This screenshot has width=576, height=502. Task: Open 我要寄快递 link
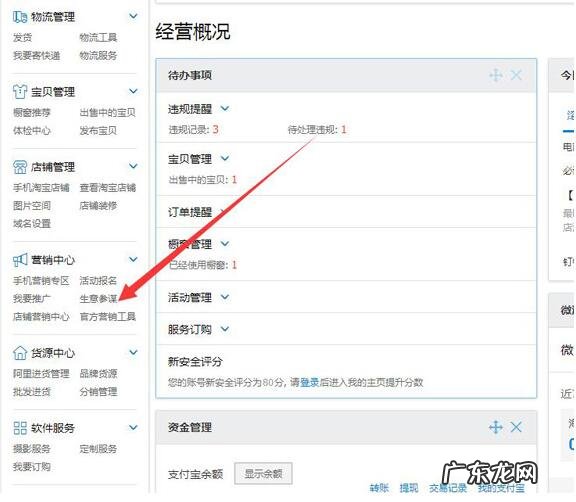[x=37, y=56]
